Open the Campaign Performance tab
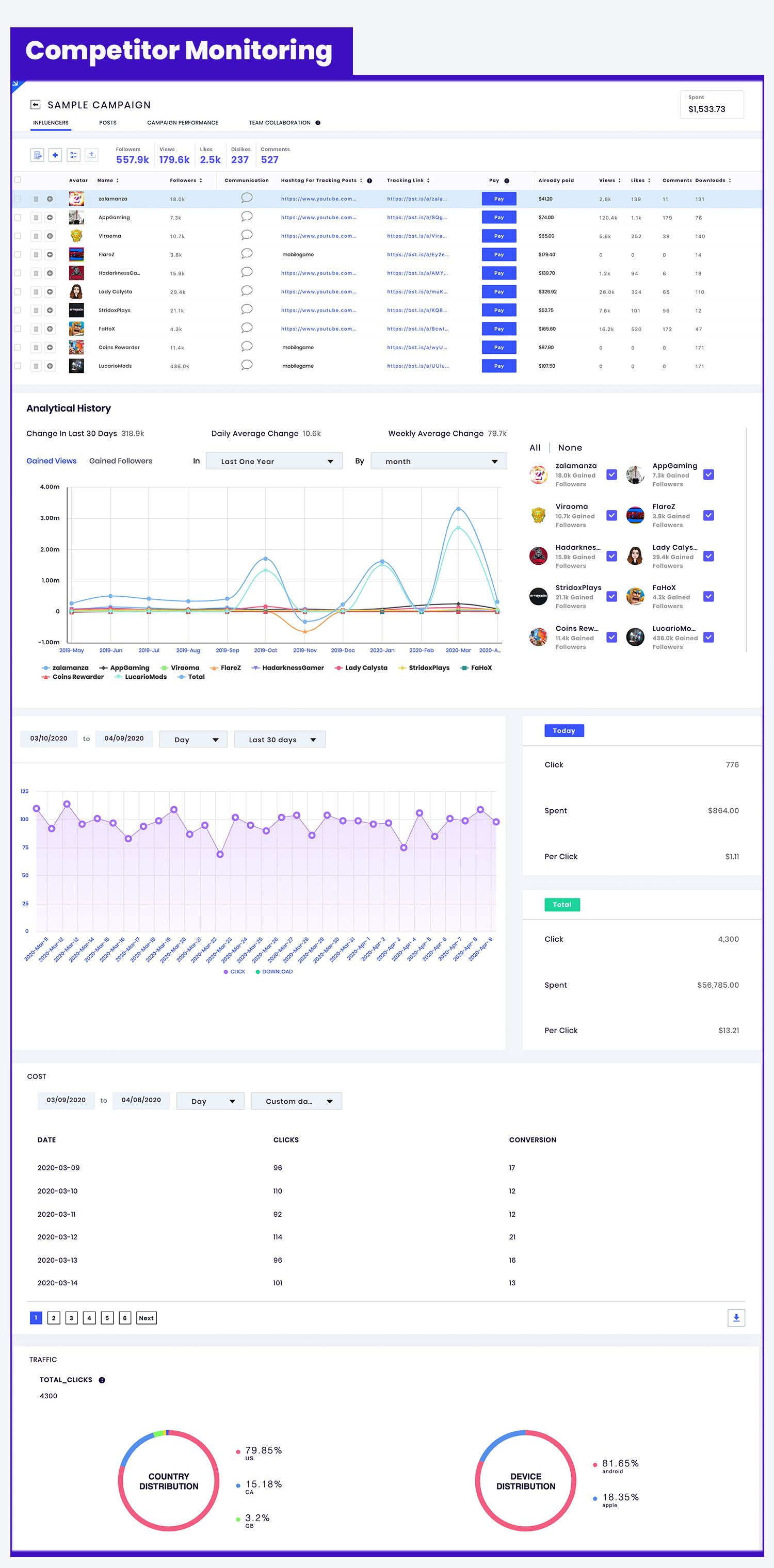774x1568 pixels. click(x=183, y=123)
